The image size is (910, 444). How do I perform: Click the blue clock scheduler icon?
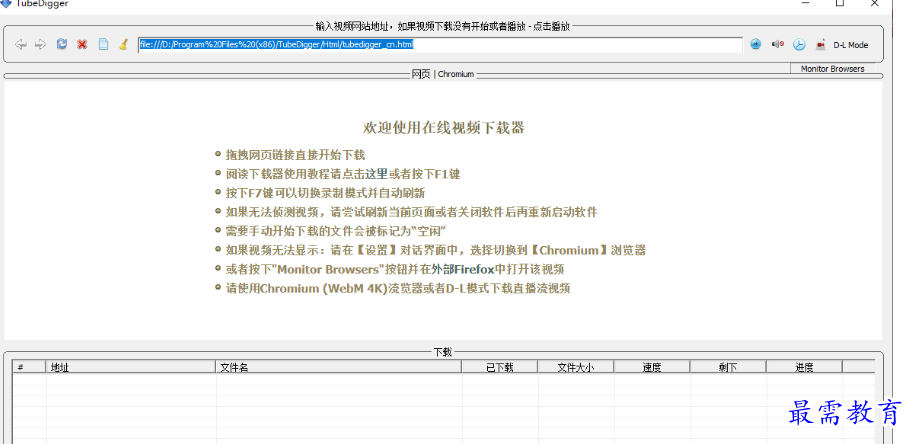coord(799,45)
